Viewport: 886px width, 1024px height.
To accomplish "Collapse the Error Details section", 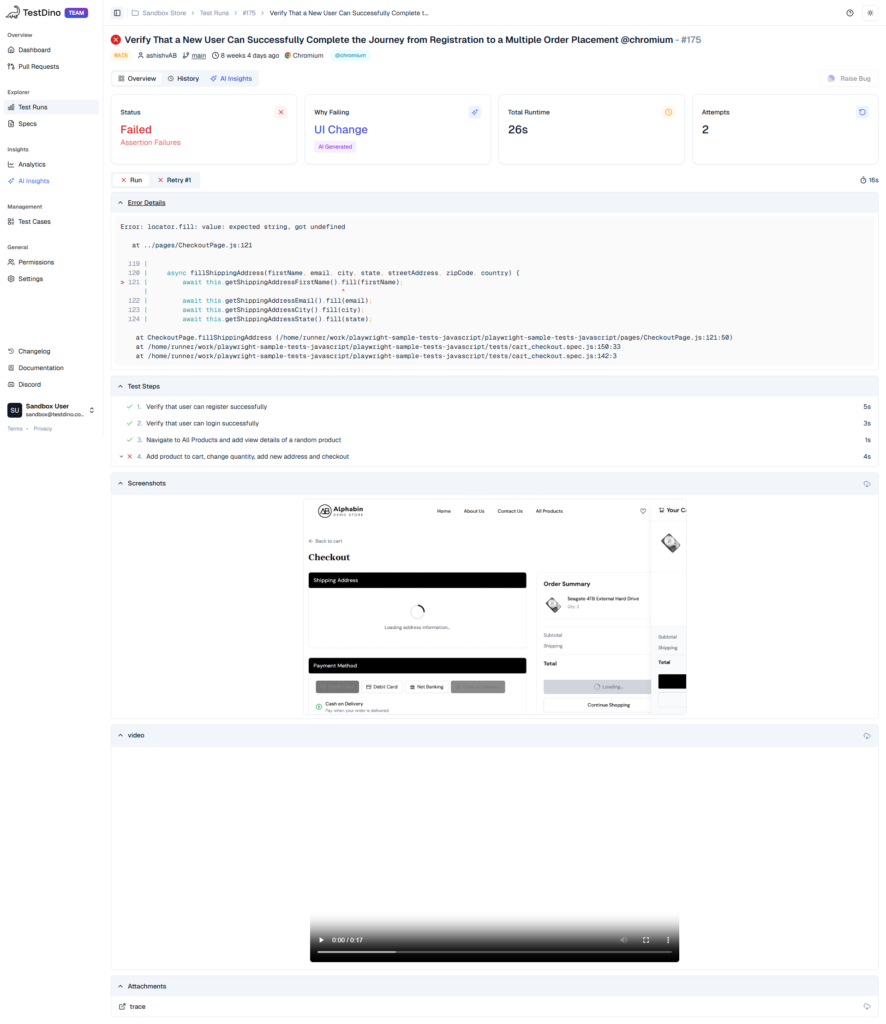I will click(120, 202).
